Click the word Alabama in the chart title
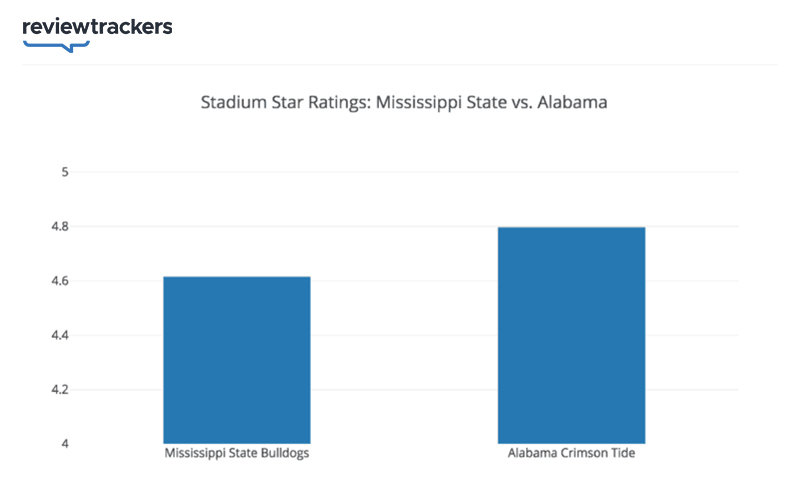The width and height of the screenshot is (800, 502). [573, 102]
